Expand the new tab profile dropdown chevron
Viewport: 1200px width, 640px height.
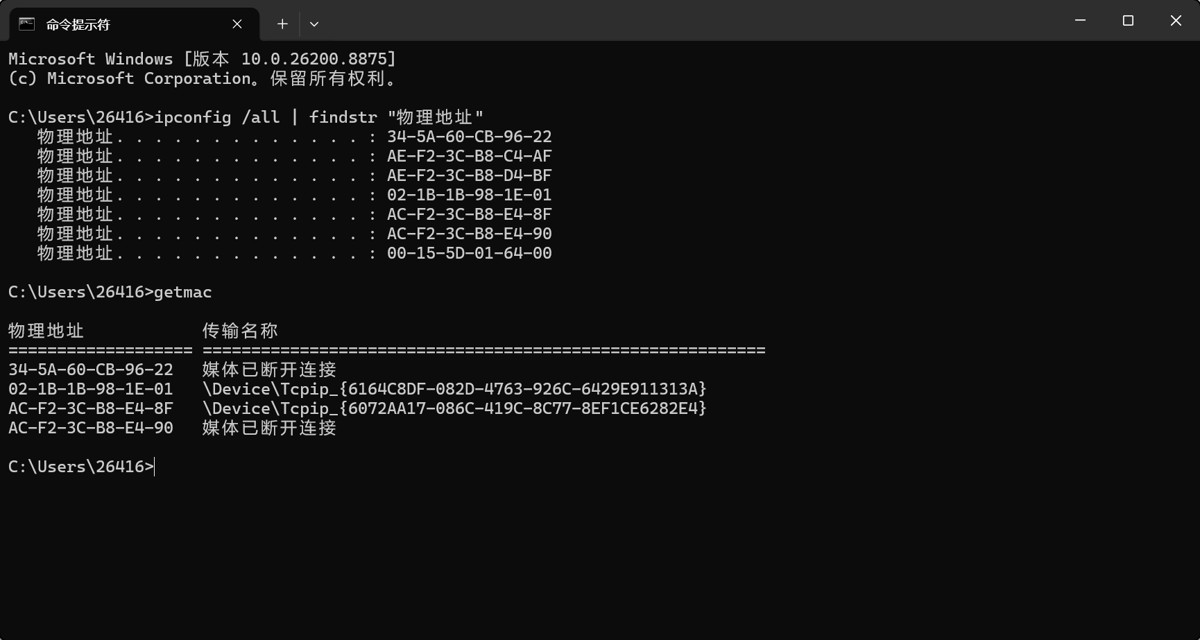click(x=314, y=23)
